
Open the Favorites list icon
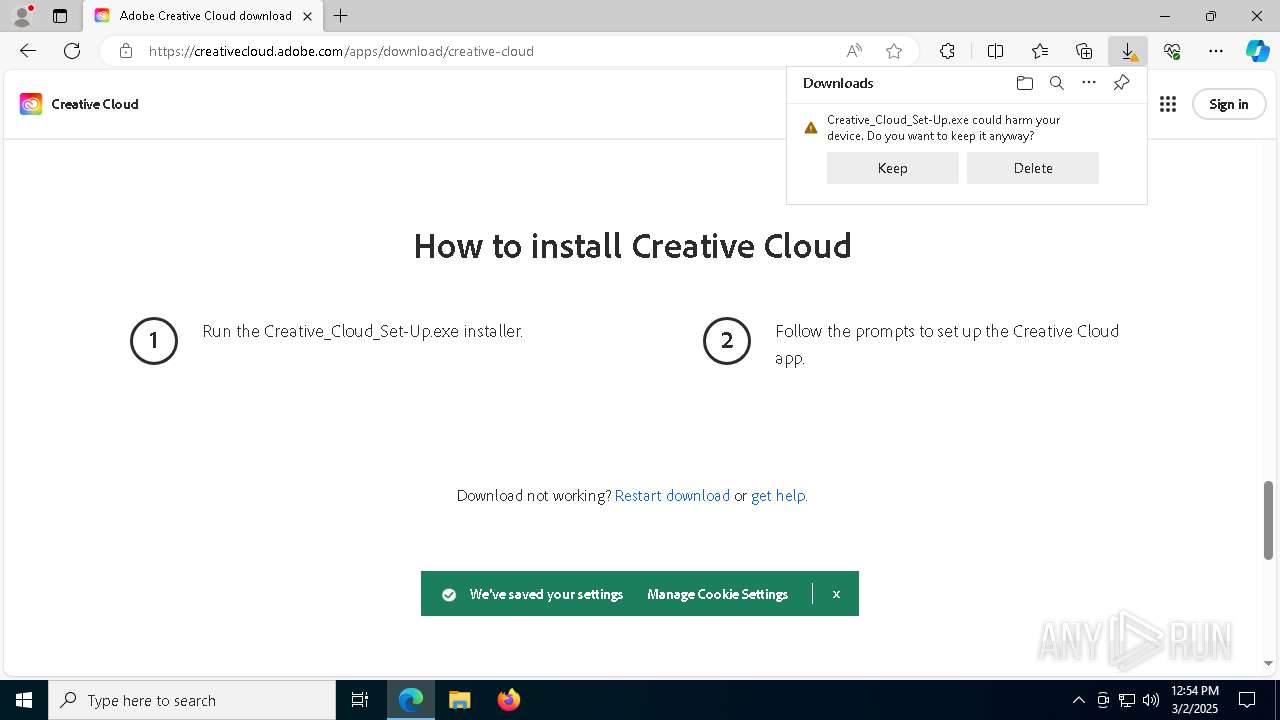1040,51
